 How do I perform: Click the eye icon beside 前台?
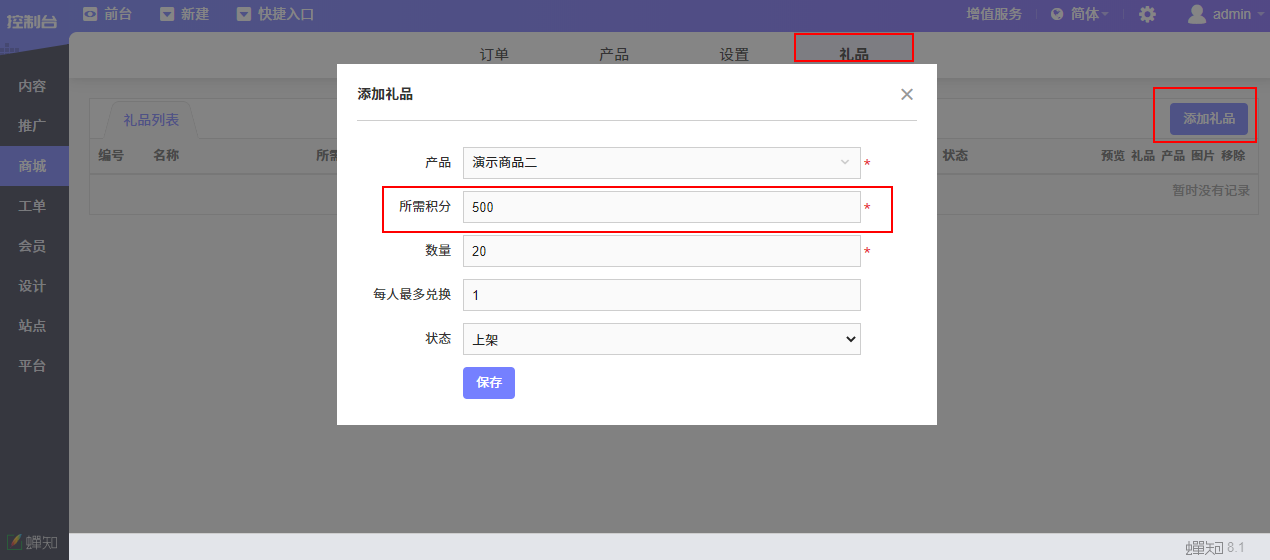(x=90, y=14)
